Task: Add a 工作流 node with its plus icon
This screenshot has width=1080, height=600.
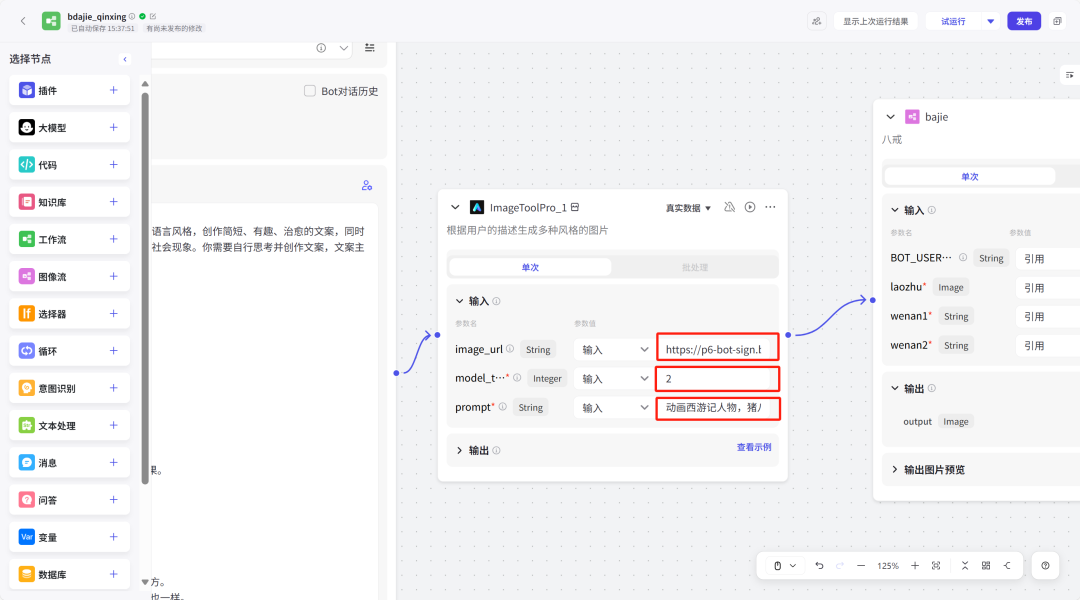Action: coord(114,239)
